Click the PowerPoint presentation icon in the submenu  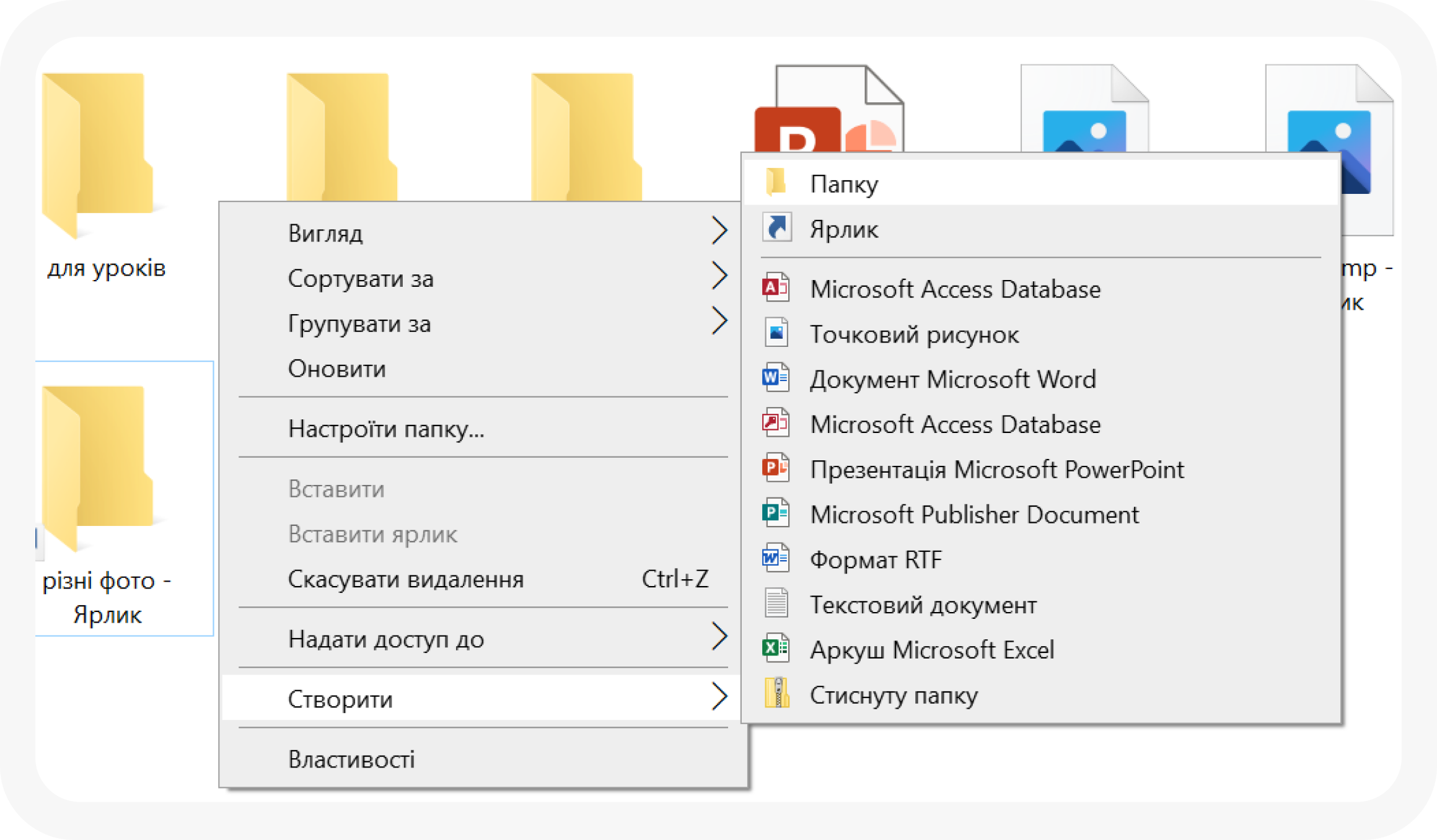click(x=776, y=469)
